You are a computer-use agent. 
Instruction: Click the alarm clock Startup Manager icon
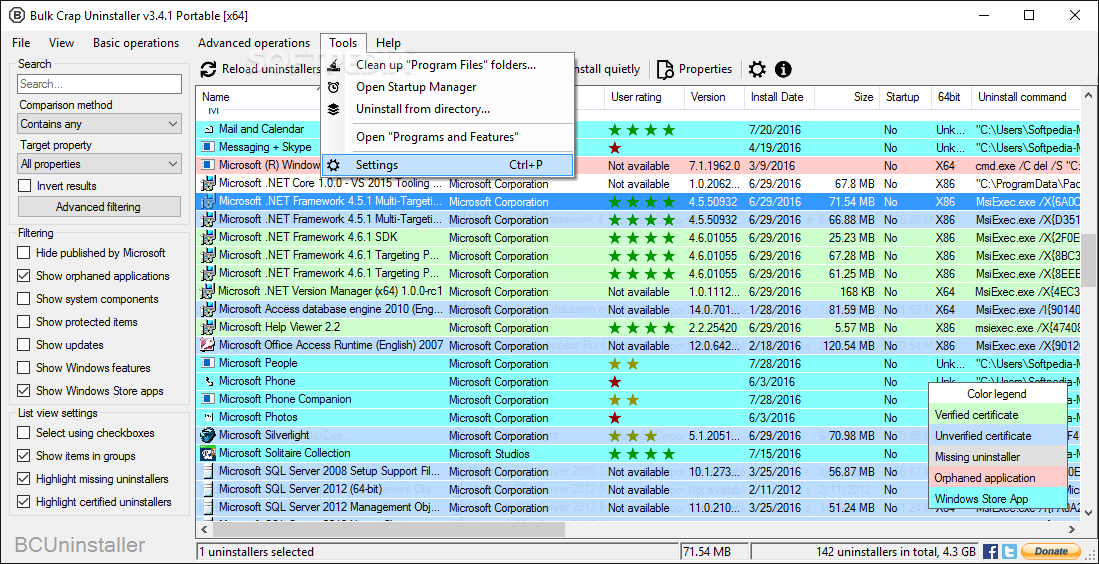click(x=334, y=87)
